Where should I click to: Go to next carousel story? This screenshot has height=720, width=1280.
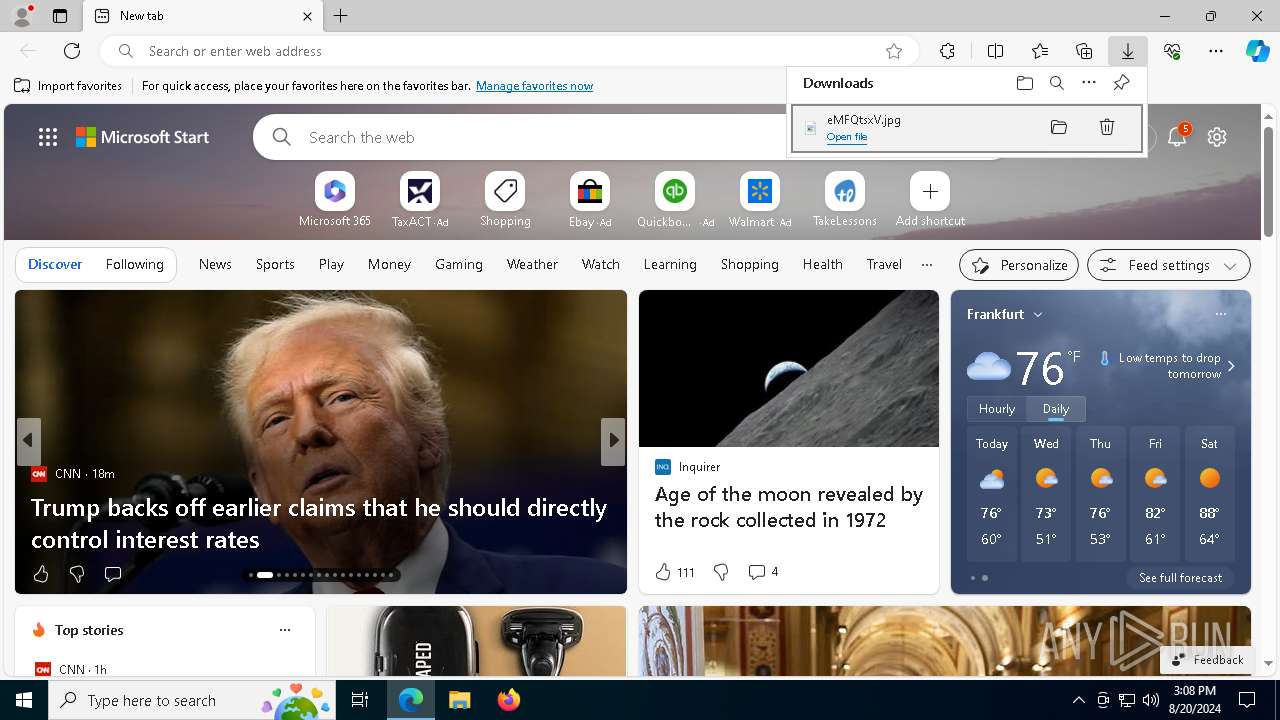click(613, 441)
